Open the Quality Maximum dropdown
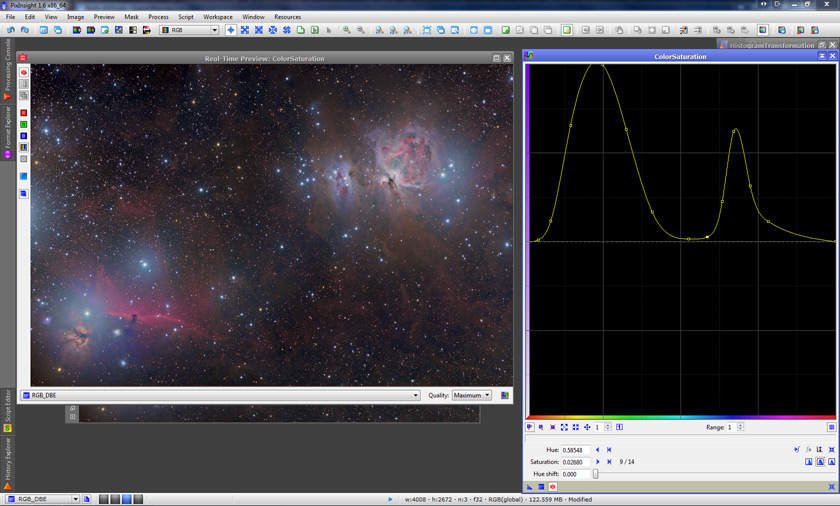This screenshot has height=506, width=840. 472,395
